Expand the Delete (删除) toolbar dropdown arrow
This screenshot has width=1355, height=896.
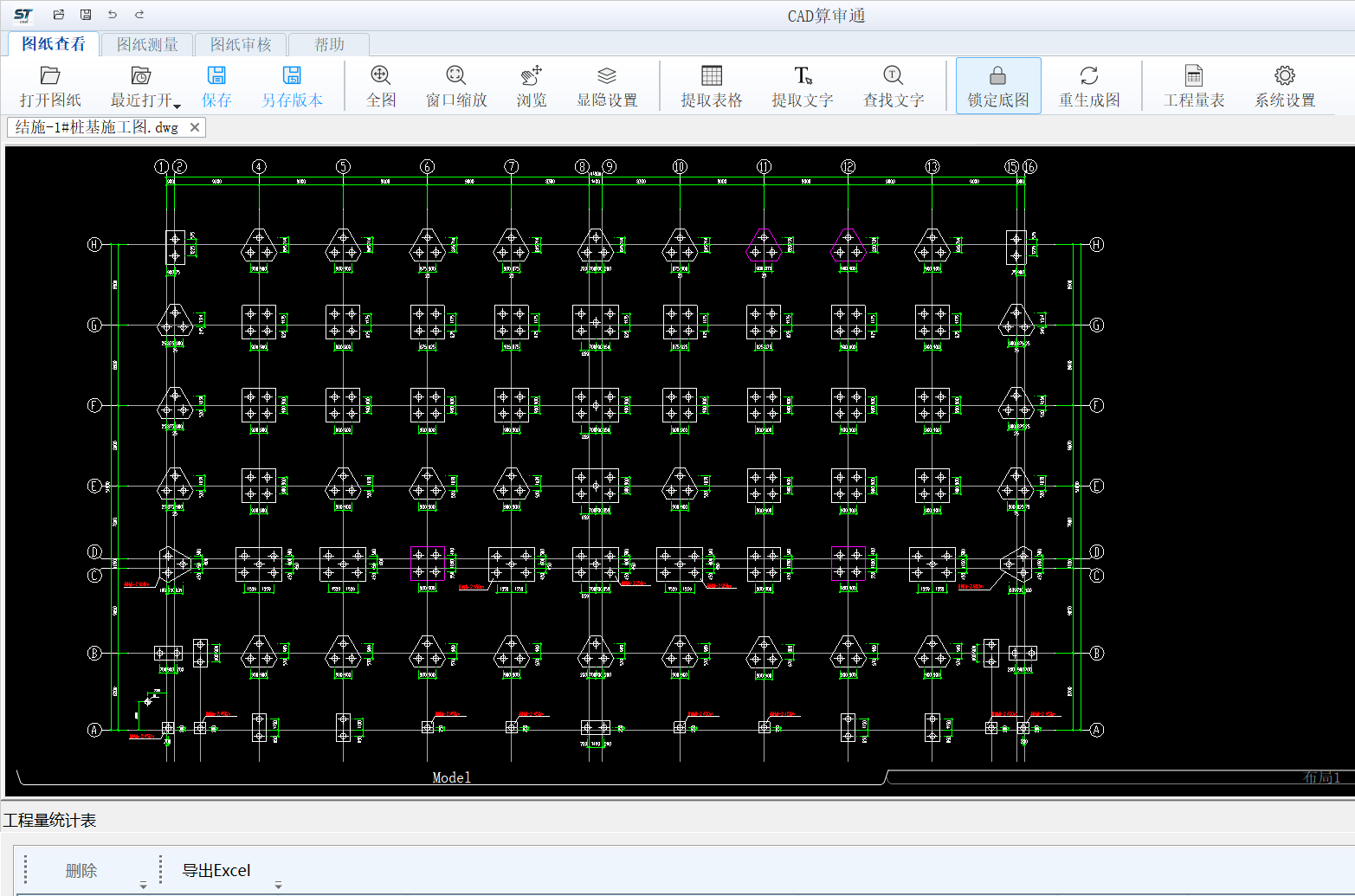pyautogui.click(x=144, y=885)
